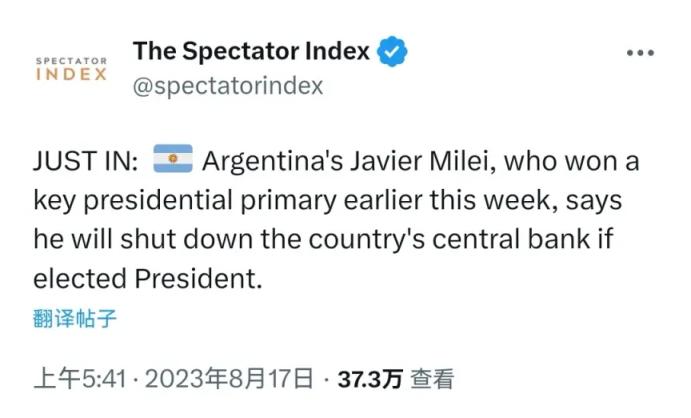Click the @spectatorindex handle
This screenshot has width=691, height=418.
[x=228, y=86]
